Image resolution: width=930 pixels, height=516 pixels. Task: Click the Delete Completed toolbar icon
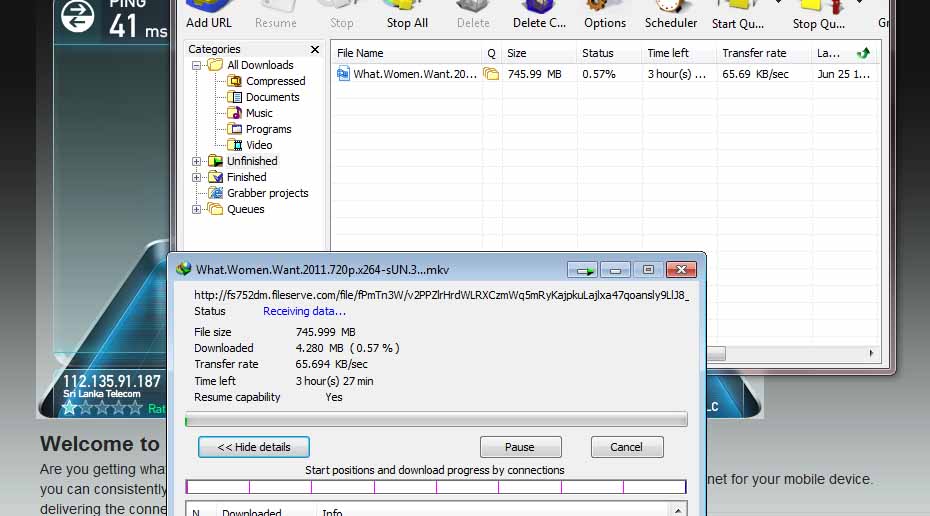tap(539, 15)
